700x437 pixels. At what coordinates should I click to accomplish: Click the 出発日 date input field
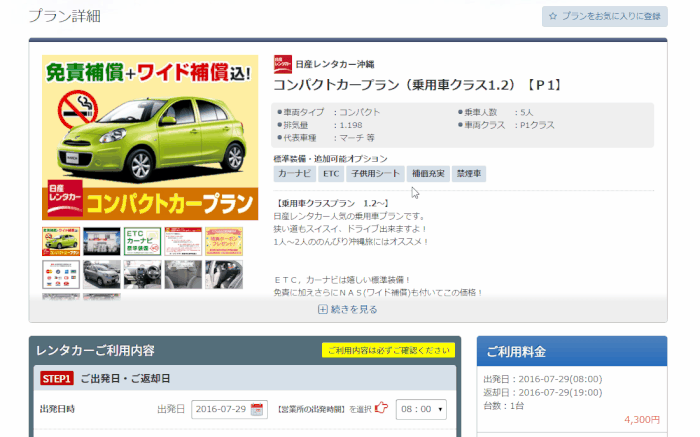229,409
